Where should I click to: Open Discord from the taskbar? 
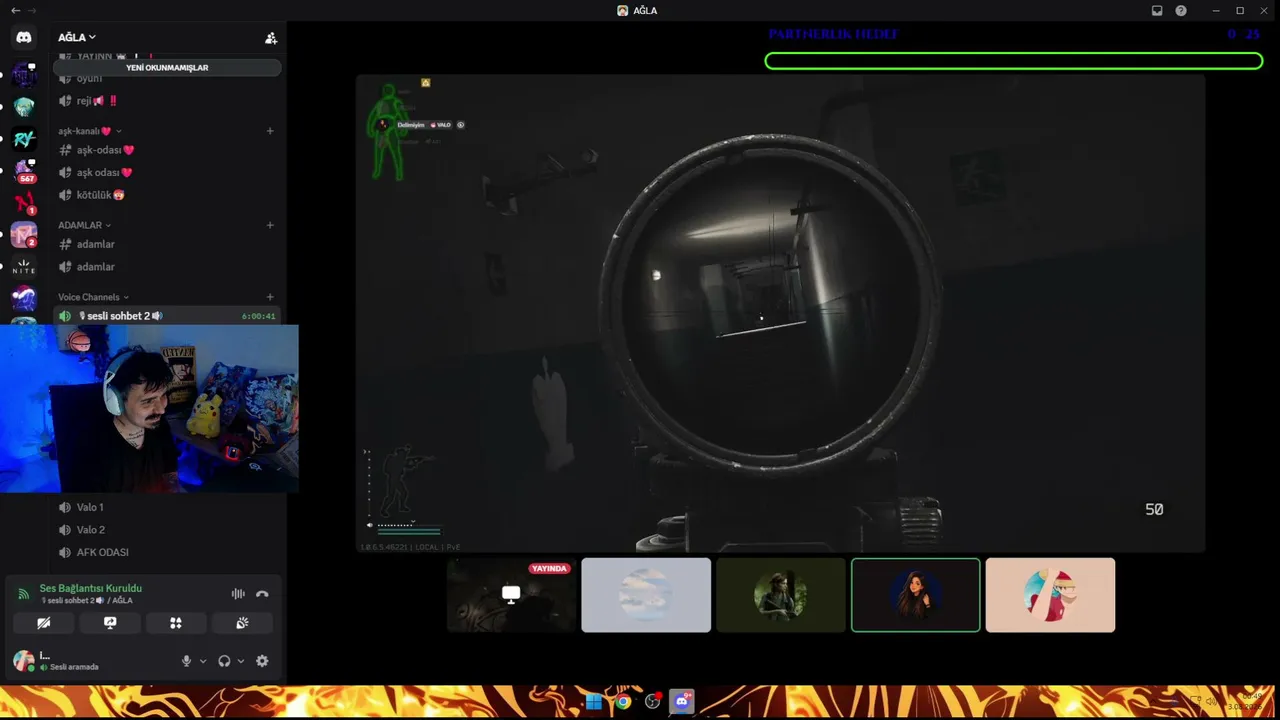coord(684,702)
